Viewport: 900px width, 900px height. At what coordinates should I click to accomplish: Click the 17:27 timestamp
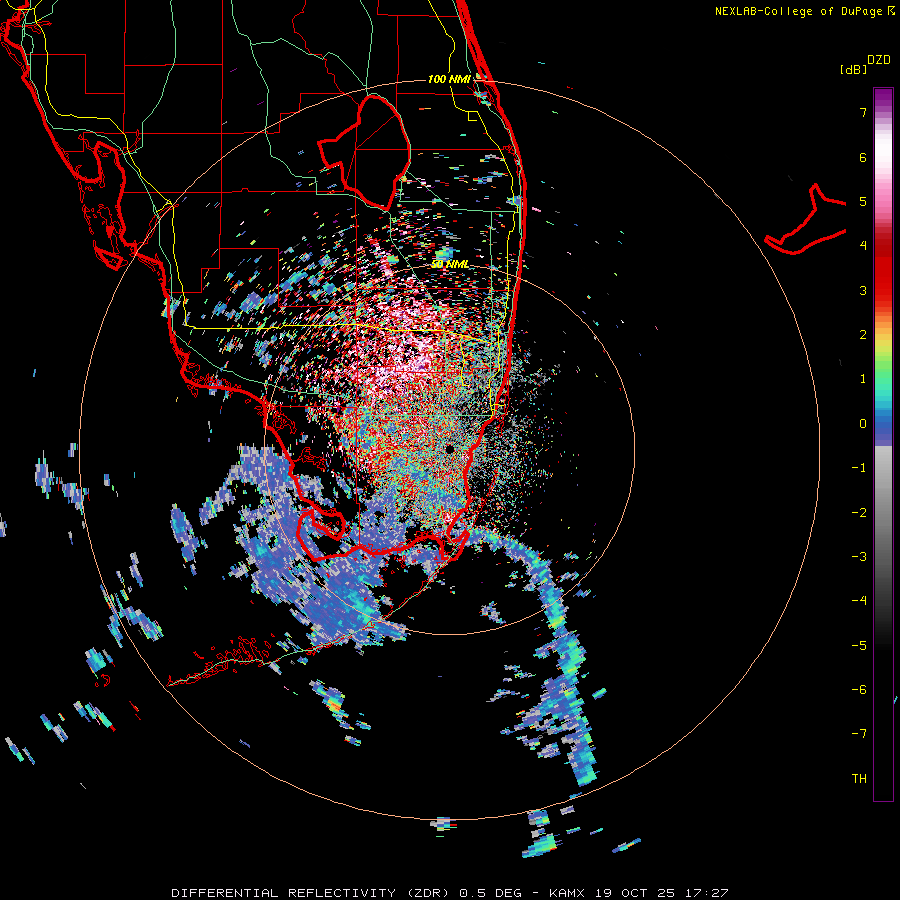pos(706,893)
